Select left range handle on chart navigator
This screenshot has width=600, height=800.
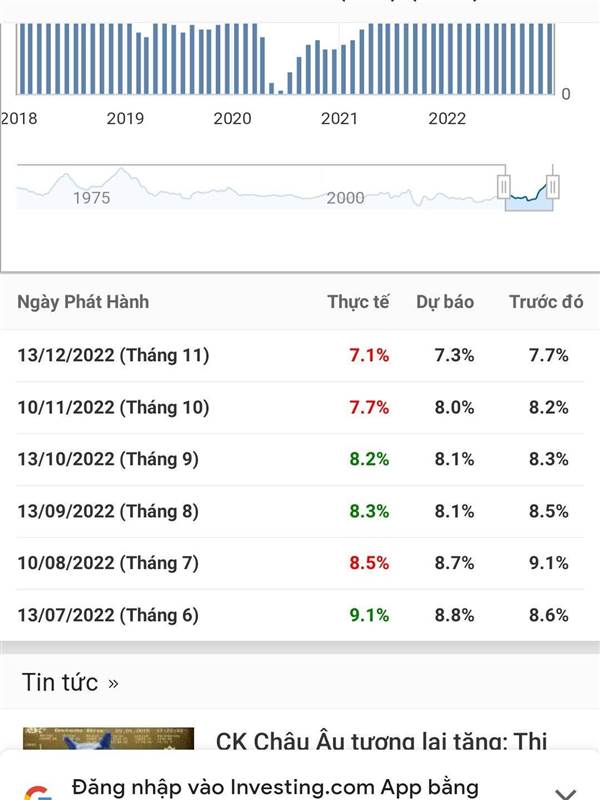click(x=504, y=187)
